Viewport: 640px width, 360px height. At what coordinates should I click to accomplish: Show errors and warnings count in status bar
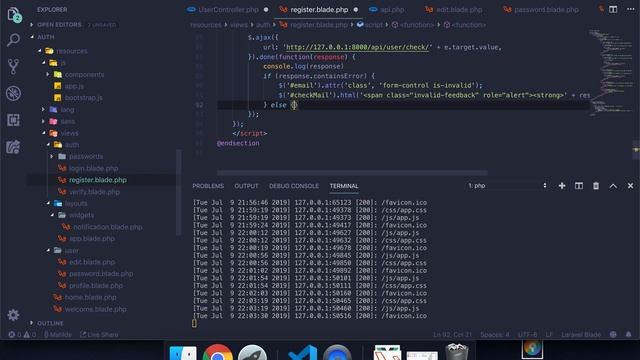[x=22, y=335]
